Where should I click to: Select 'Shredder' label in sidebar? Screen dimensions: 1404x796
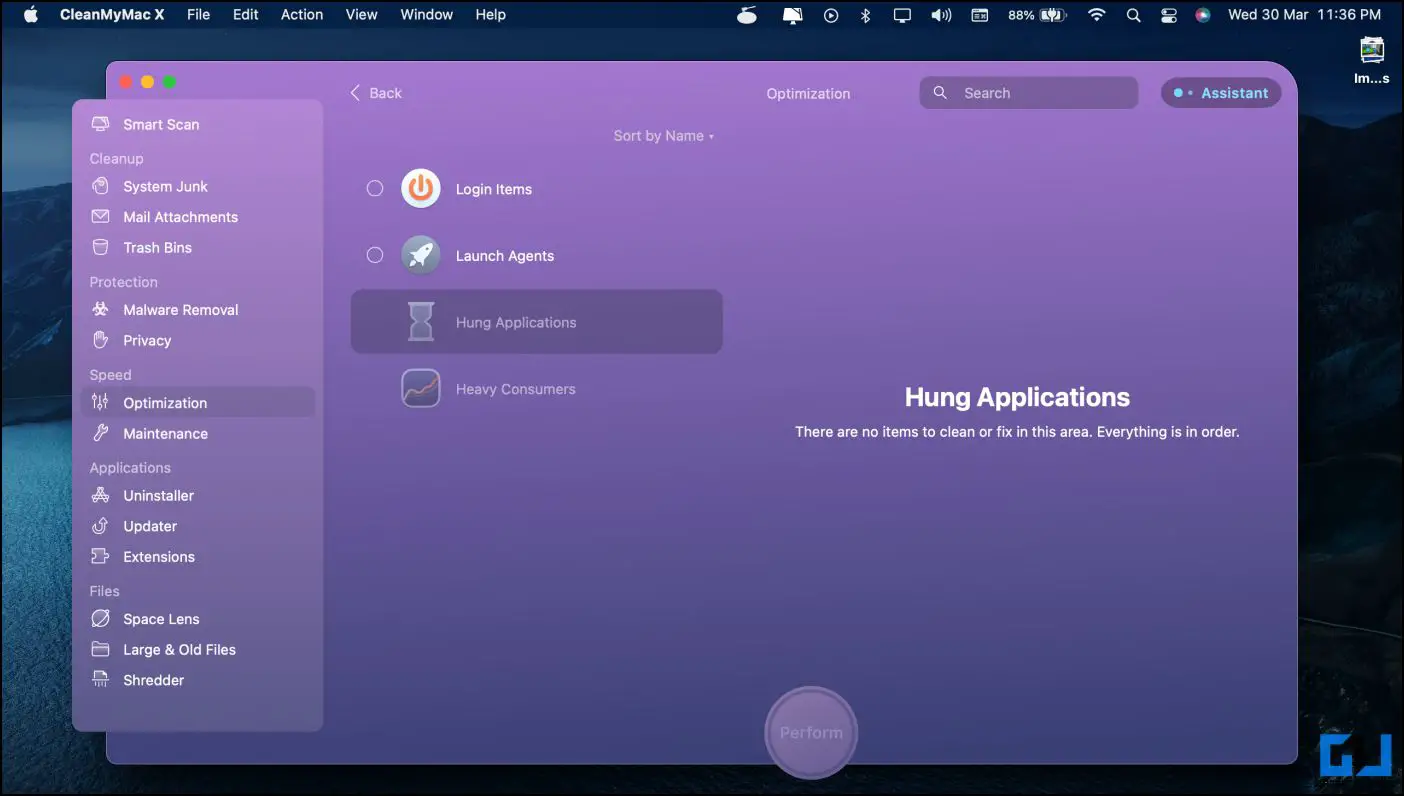(153, 680)
